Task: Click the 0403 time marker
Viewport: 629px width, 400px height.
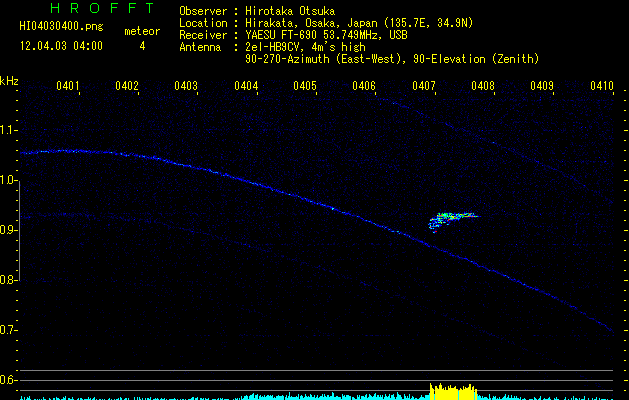Action: click(186, 86)
